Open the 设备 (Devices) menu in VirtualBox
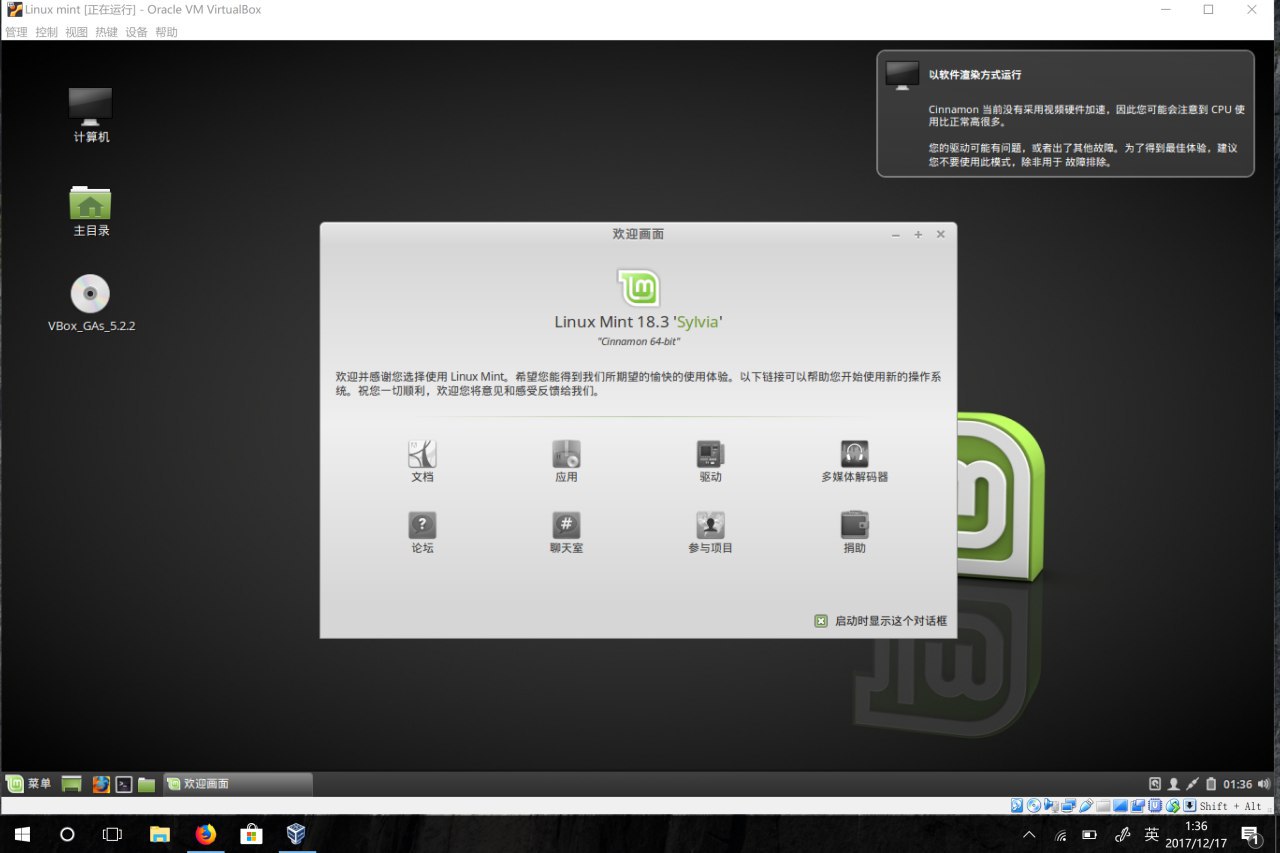 click(136, 32)
